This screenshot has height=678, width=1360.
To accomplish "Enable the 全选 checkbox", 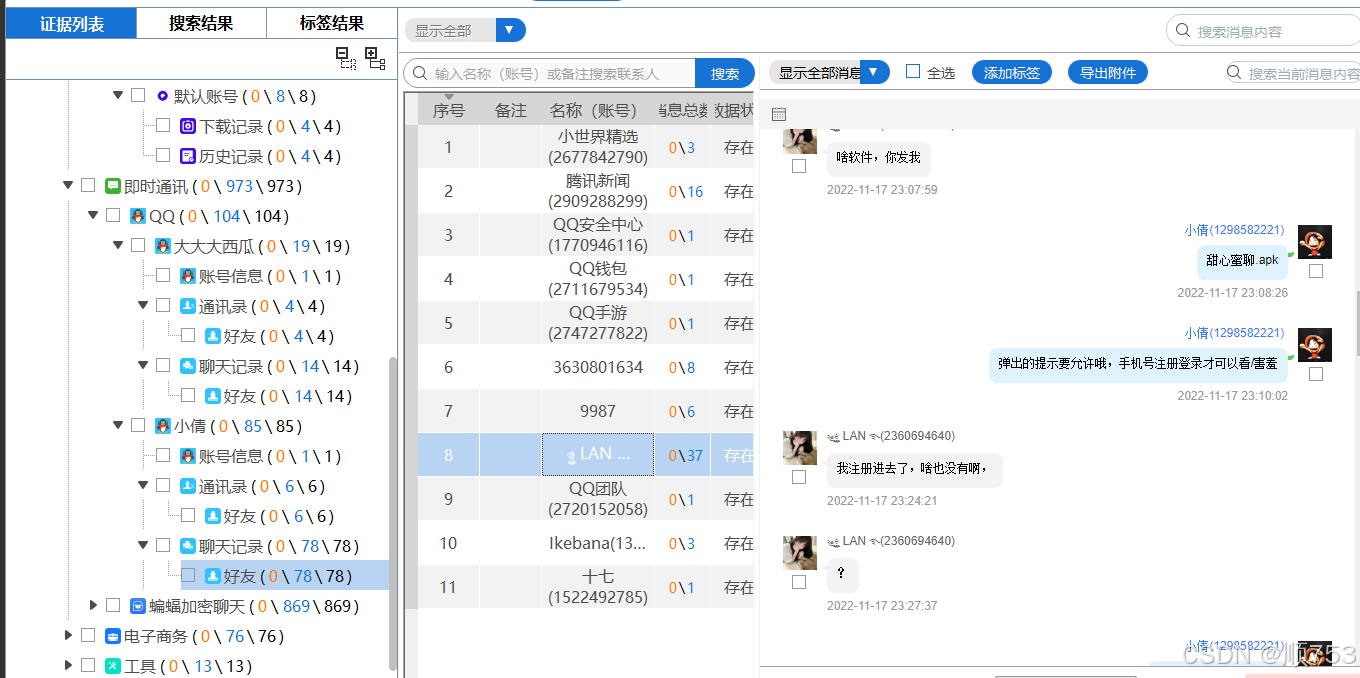I will click(x=913, y=71).
